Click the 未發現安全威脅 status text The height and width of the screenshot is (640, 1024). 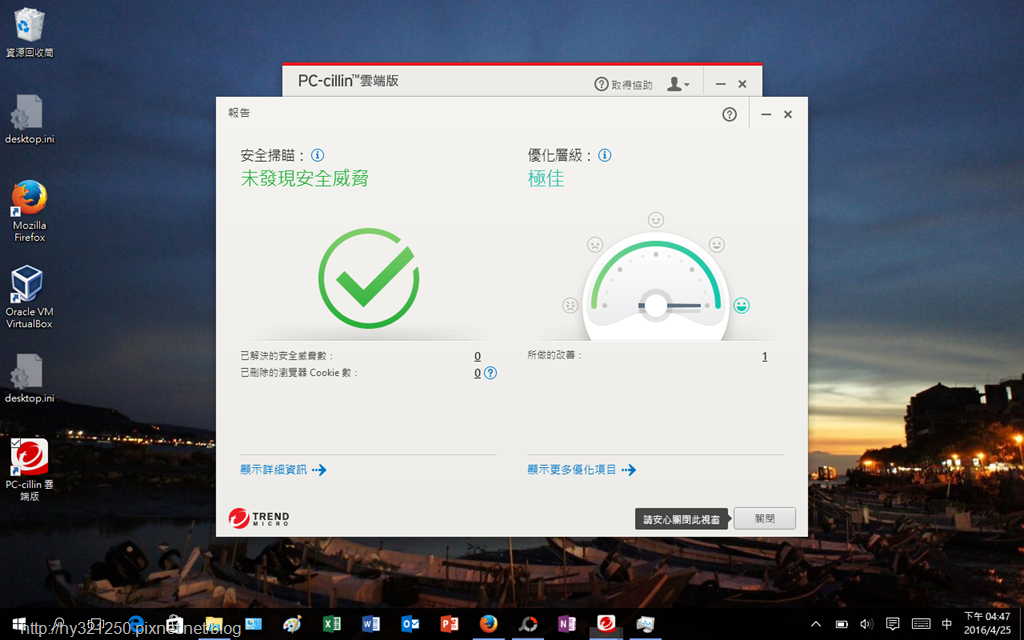tap(304, 178)
